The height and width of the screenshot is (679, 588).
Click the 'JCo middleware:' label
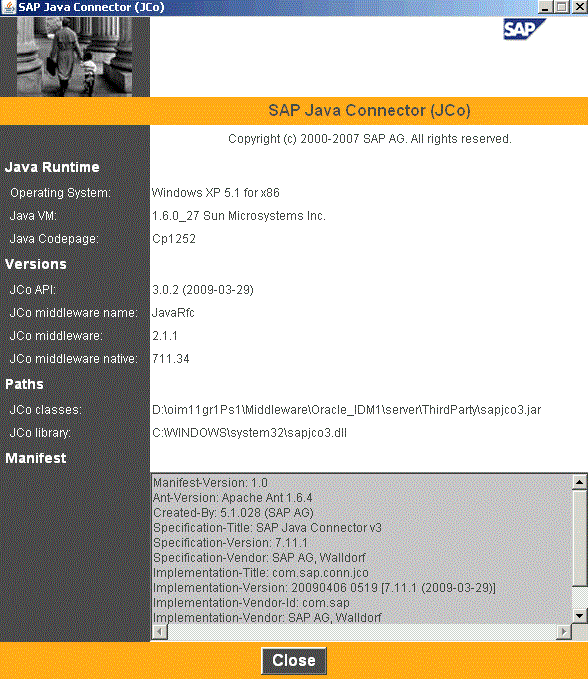(56, 336)
